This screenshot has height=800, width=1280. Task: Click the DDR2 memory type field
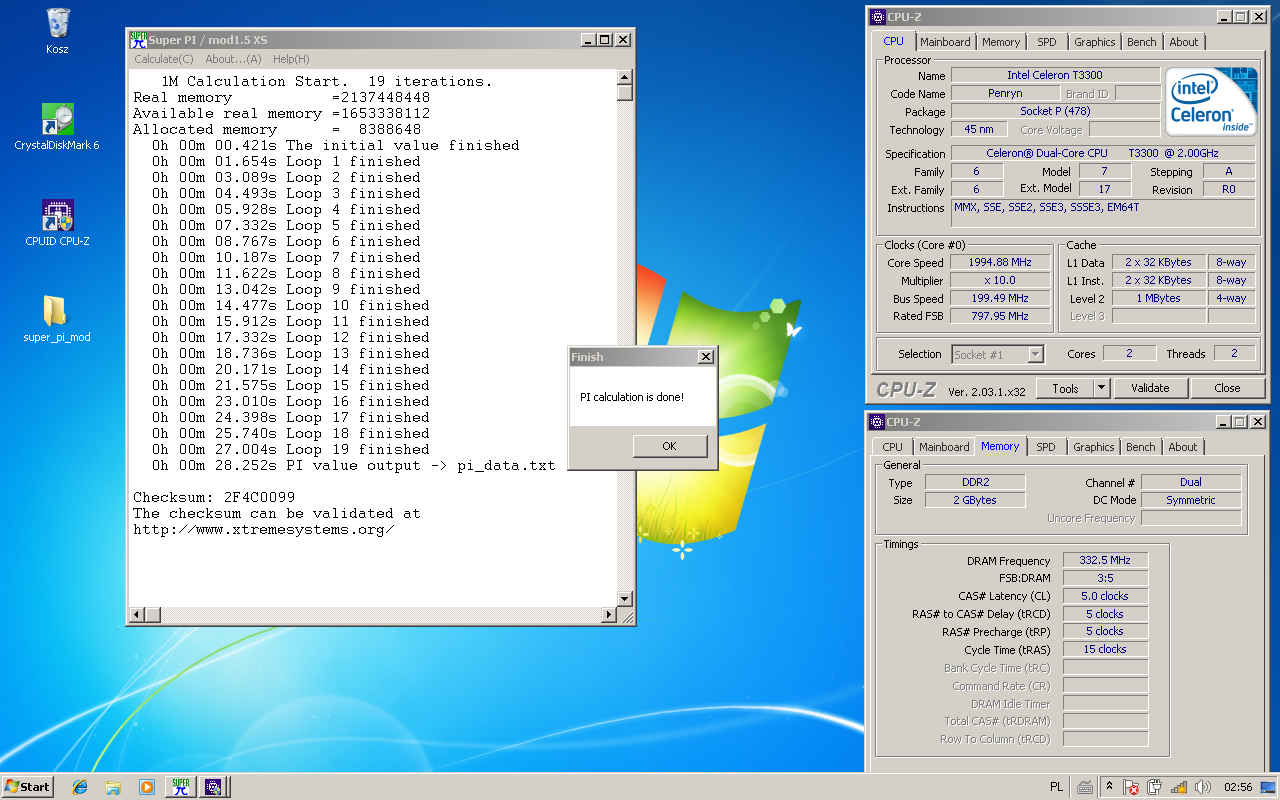tap(974, 483)
